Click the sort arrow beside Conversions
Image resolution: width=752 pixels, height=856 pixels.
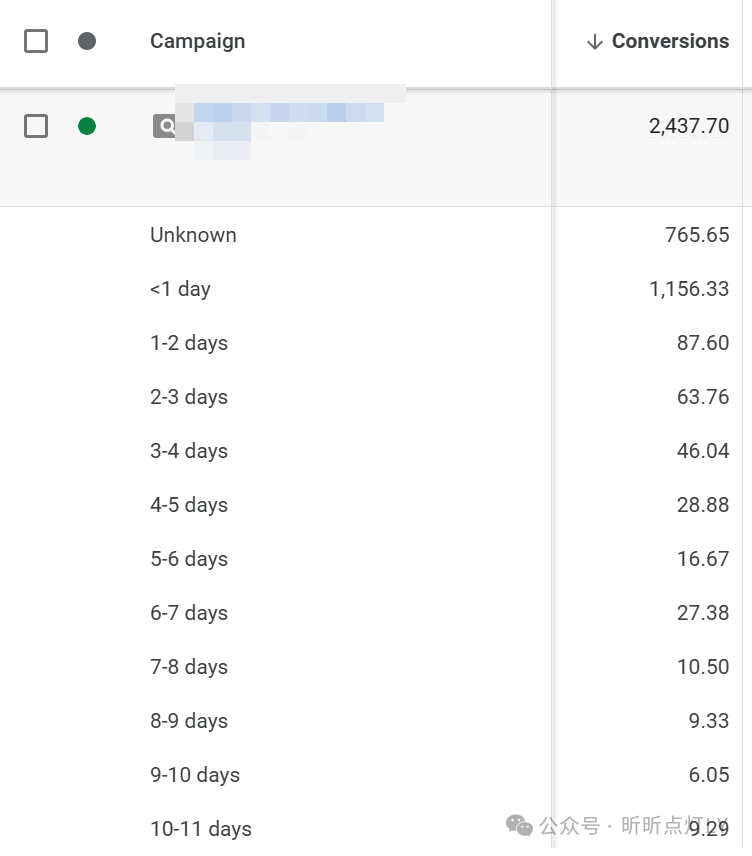click(595, 41)
